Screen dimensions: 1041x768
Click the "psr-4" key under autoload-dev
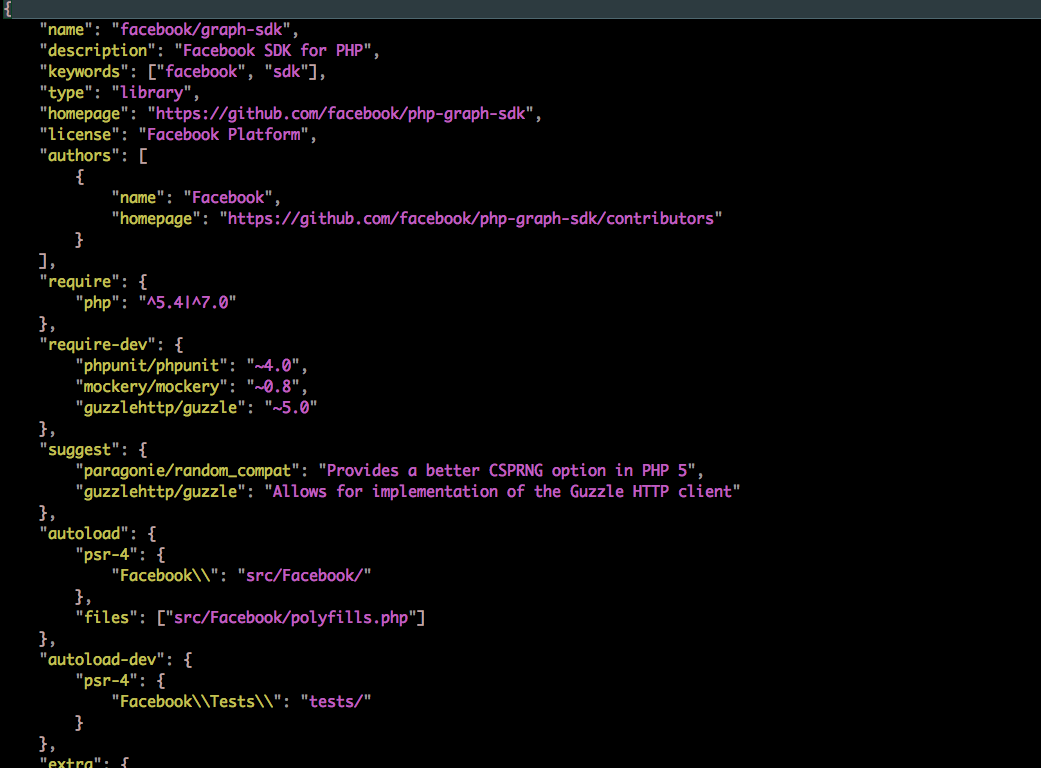106,681
